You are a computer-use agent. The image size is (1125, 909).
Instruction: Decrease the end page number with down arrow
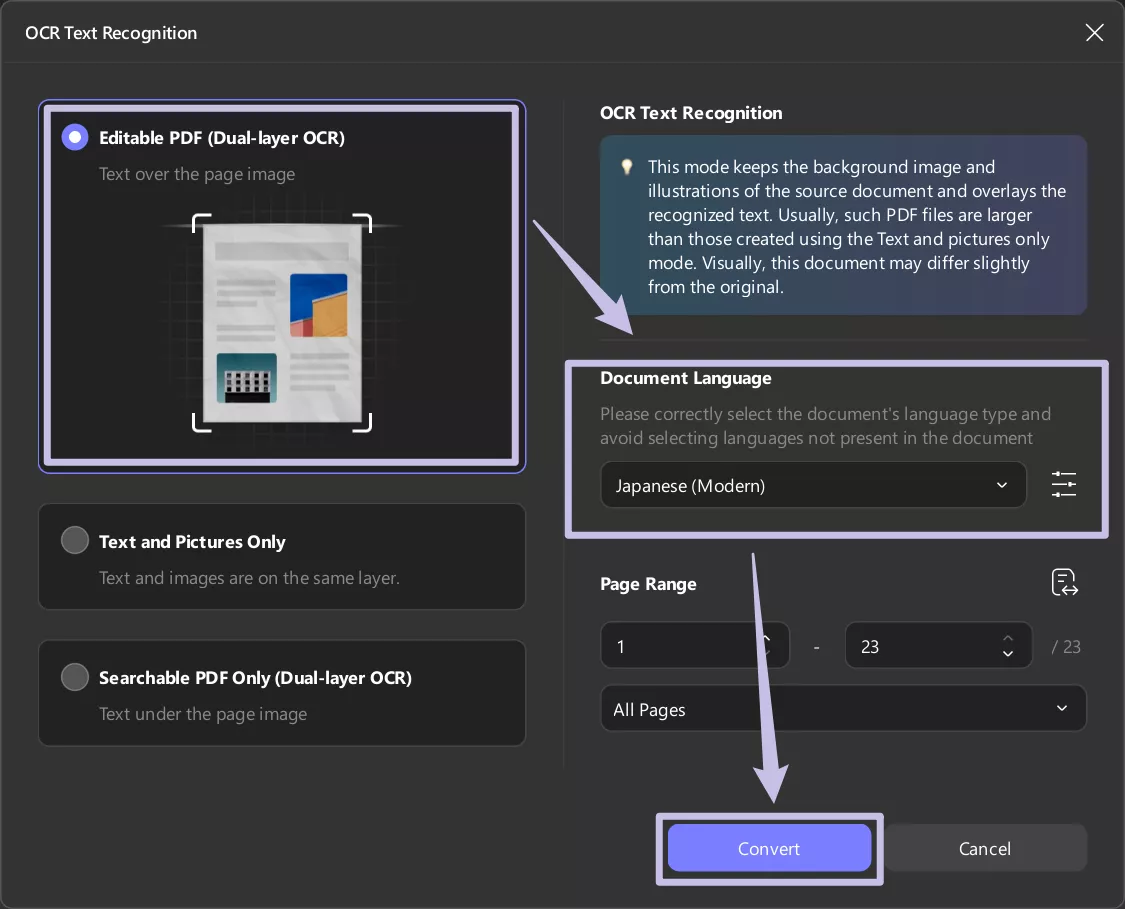click(1008, 654)
